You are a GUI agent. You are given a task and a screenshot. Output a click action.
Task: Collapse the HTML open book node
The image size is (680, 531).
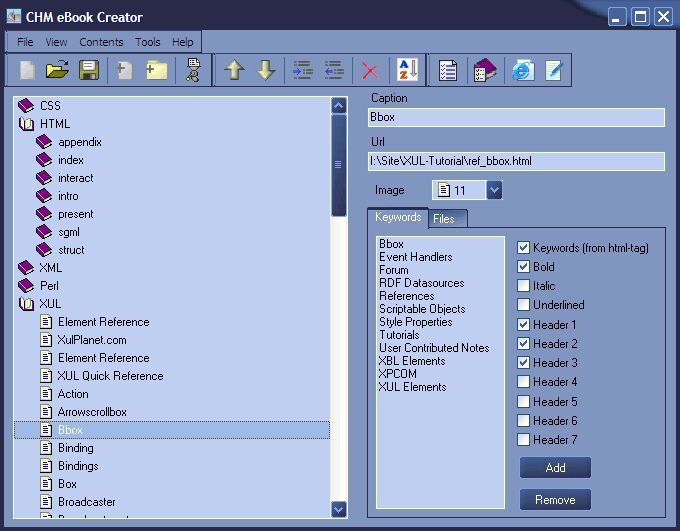click(26, 124)
